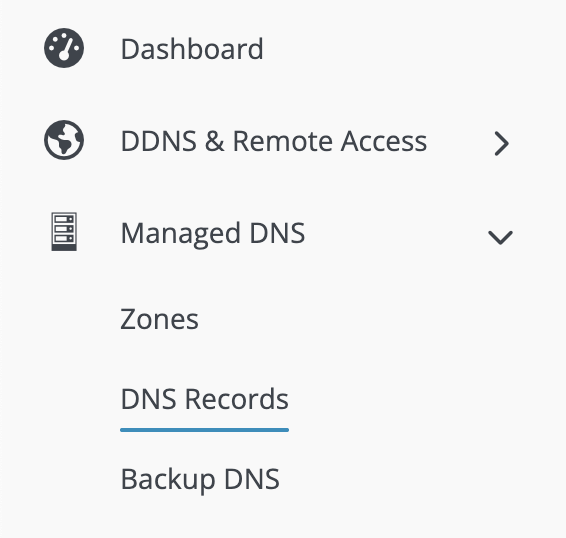Collapse the Managed DNS down chevron
This screenshot has width=566, height=538.
[x=500, y=238]
